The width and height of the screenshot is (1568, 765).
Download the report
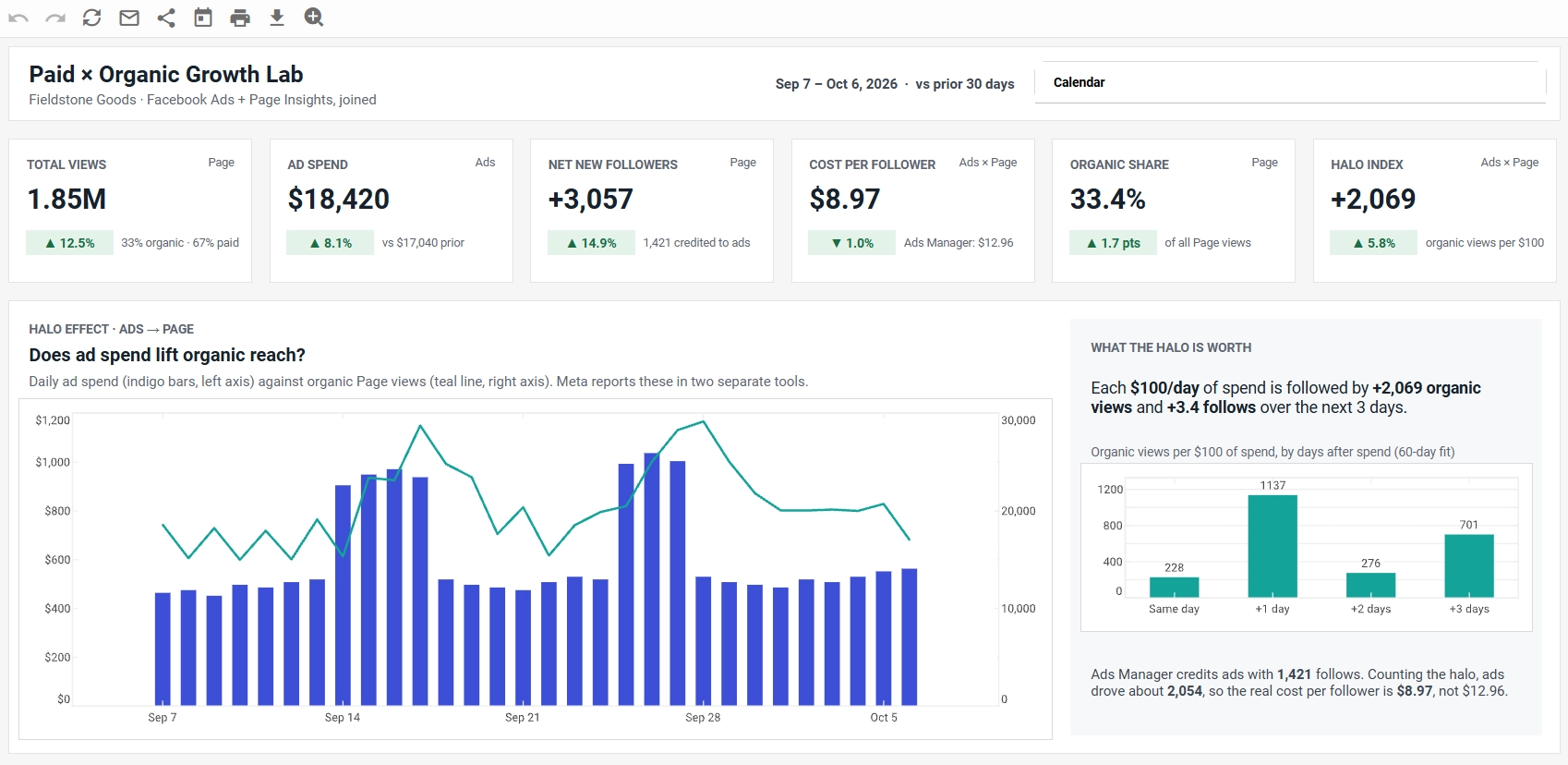[277, 18]
